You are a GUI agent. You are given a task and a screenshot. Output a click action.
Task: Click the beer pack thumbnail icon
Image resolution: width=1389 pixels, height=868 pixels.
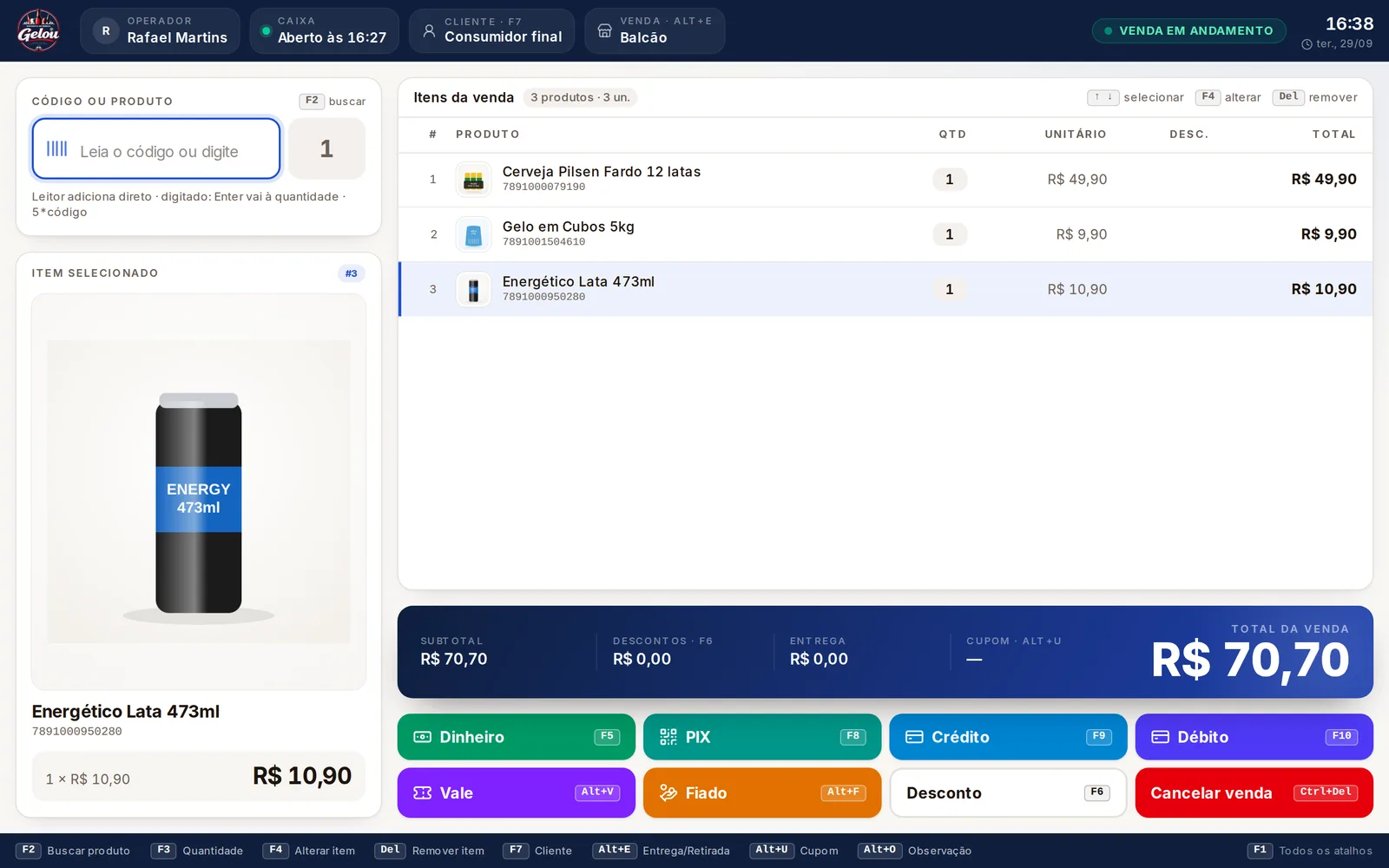pyautogui.click(x=473, y=180)
